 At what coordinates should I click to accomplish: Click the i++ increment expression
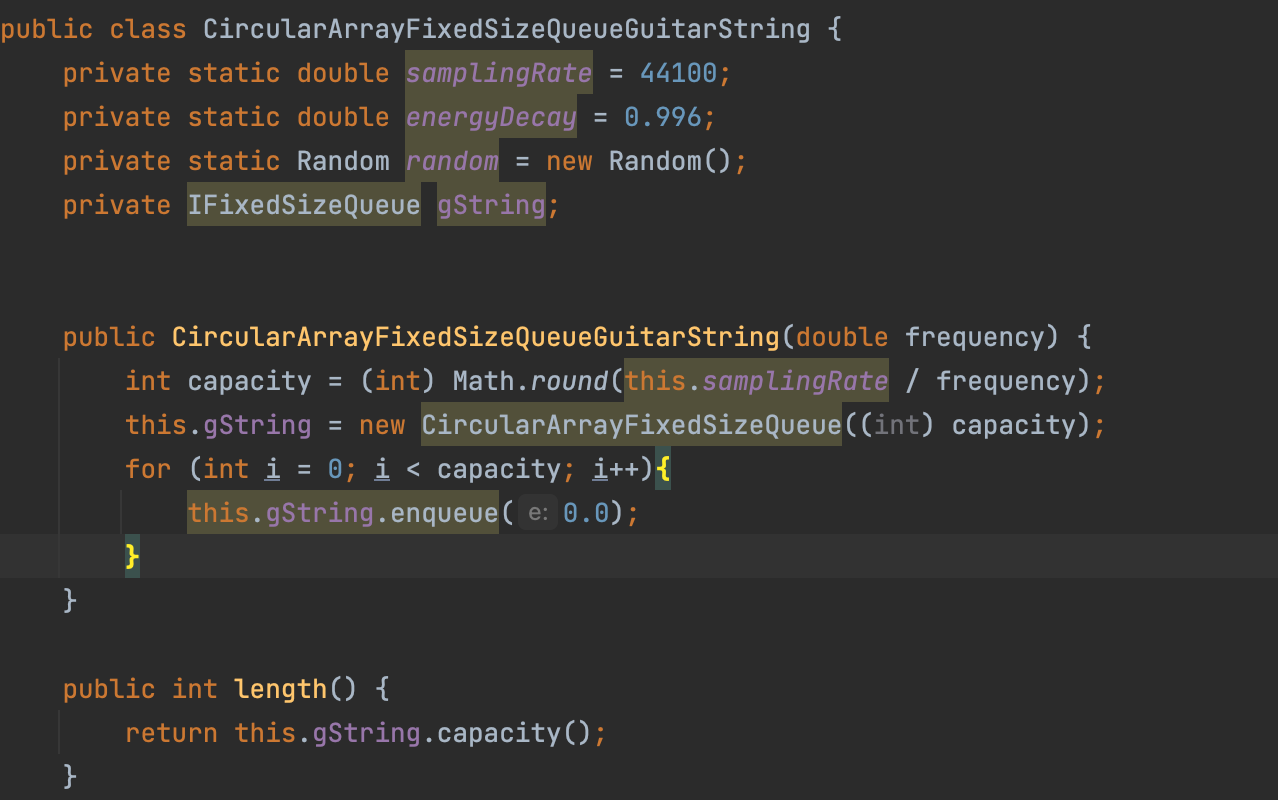pyautogui.click(x=615, y=469)
